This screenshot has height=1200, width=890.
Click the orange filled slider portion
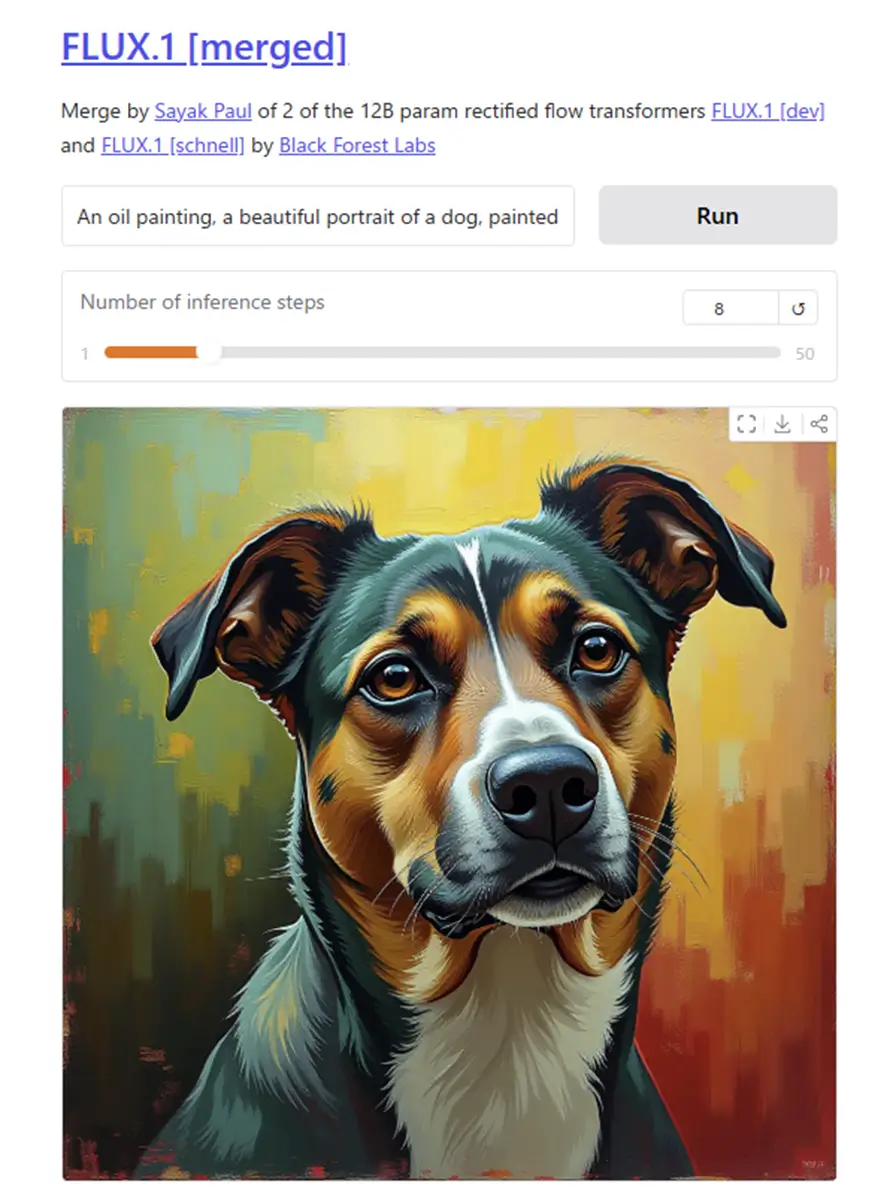point(150,352)
